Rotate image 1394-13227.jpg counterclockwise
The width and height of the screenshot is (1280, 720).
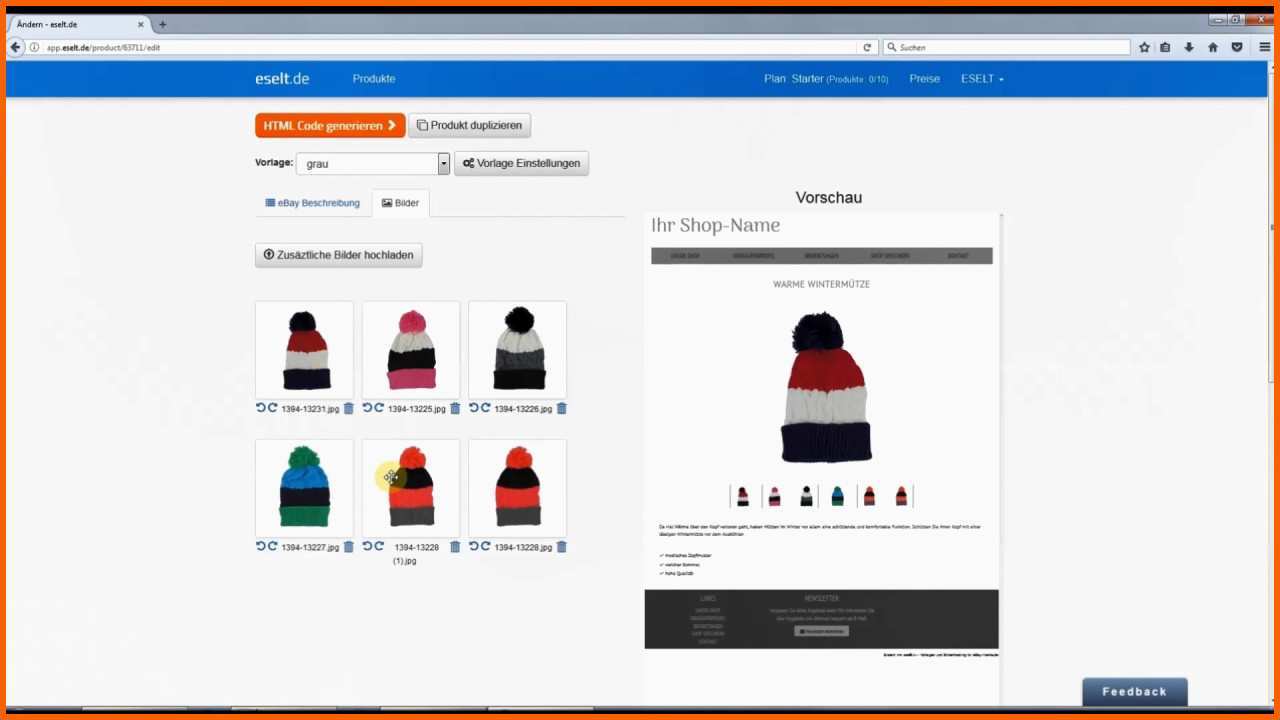click(260, 546)
